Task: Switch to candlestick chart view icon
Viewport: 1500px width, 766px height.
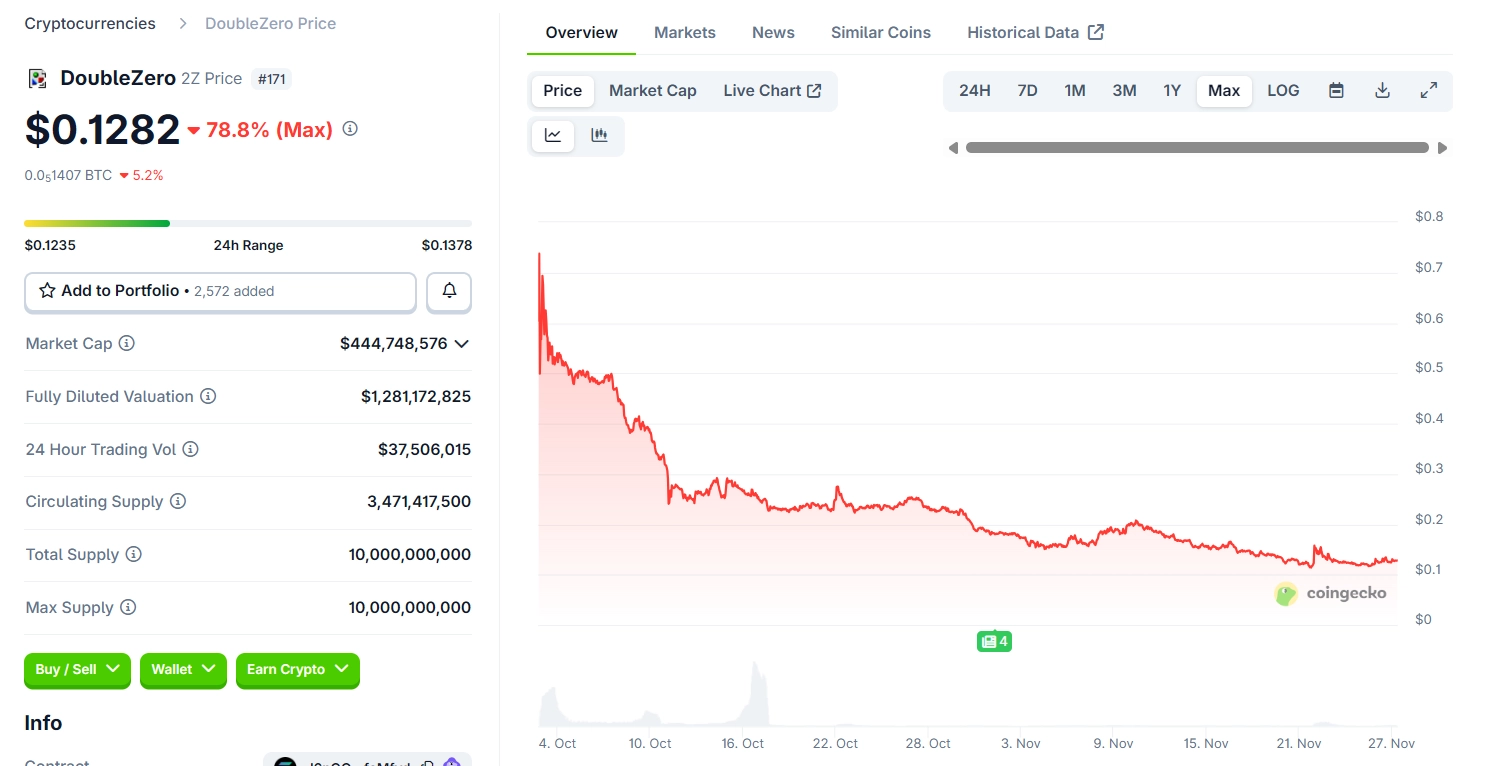Action: (x=600, y=136)
